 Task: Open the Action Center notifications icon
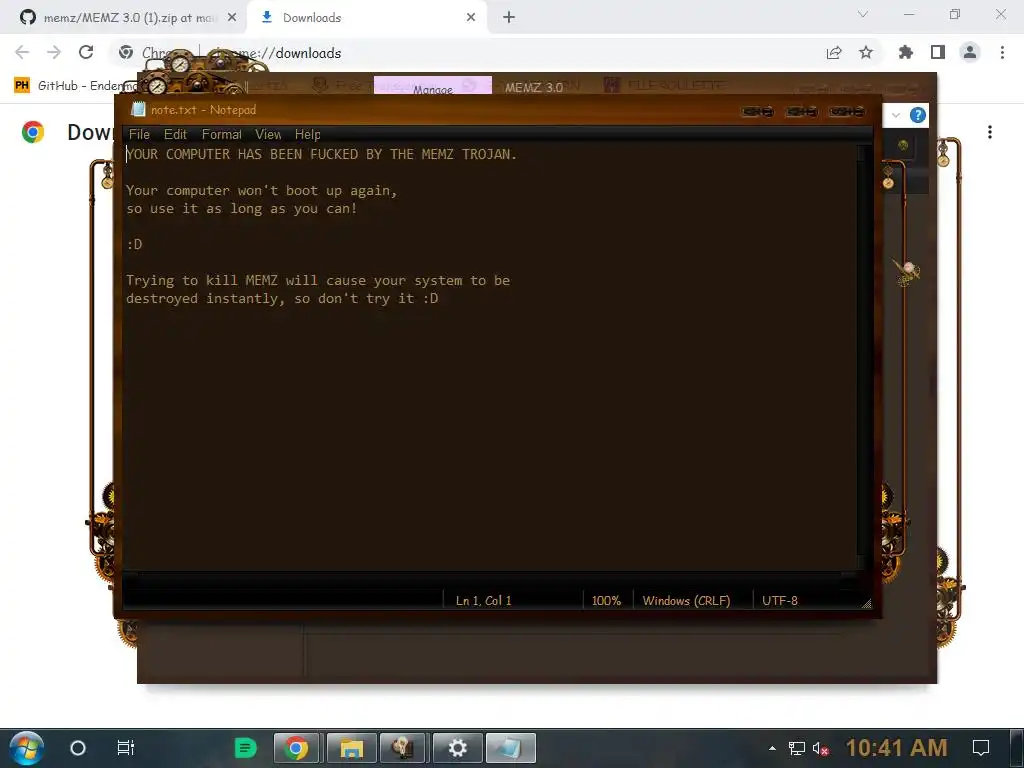pos(980,748)
